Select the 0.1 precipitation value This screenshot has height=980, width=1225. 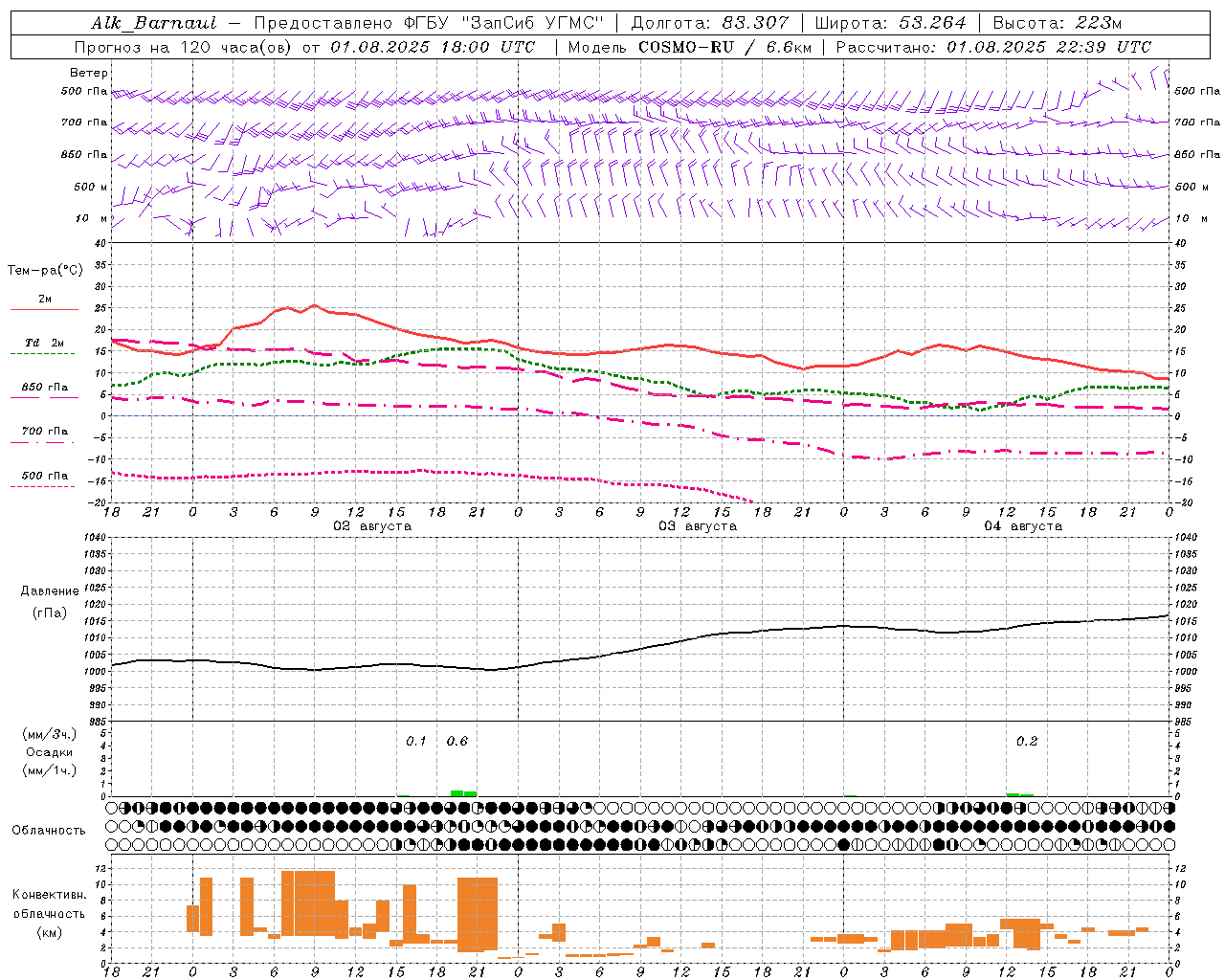pos(415,742)
